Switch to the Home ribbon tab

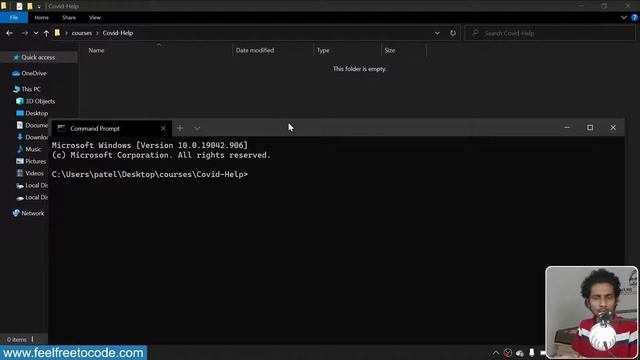(x=41, y=18)
